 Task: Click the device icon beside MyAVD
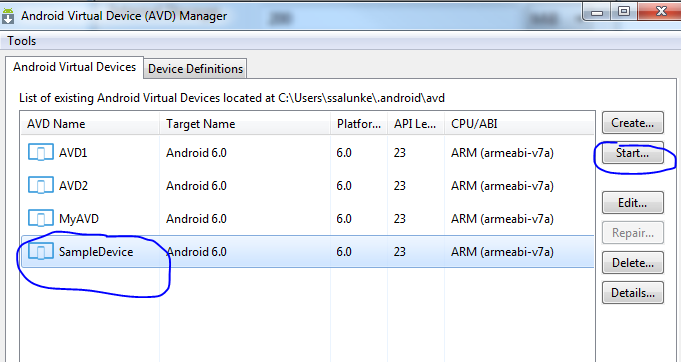click(x=41, y=219)
